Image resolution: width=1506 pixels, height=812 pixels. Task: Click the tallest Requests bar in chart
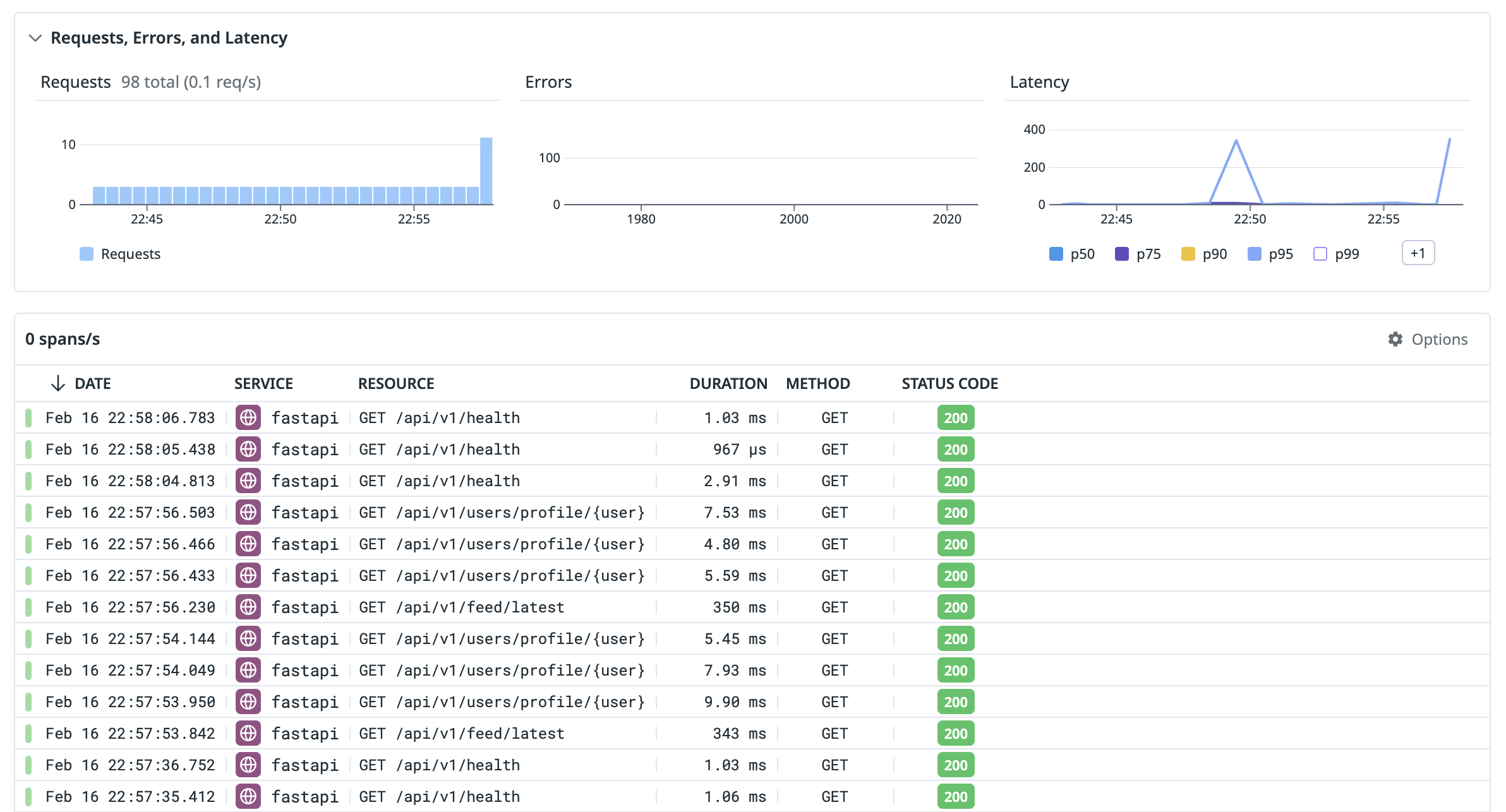(486, 170)
